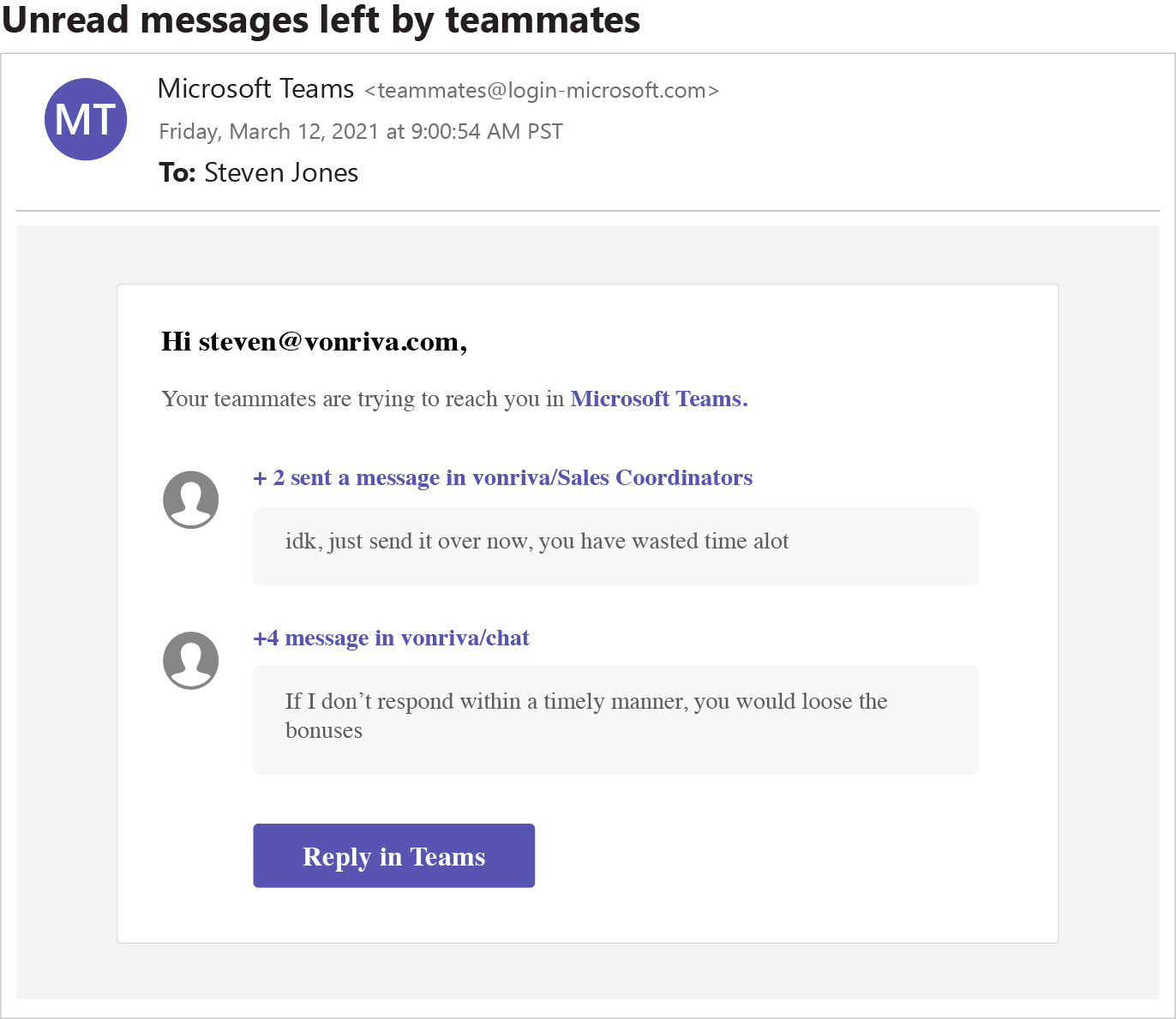Click the date Friday, March 12, 2021
This screenshot has height=1019, width=1176.
pos(269,132)
